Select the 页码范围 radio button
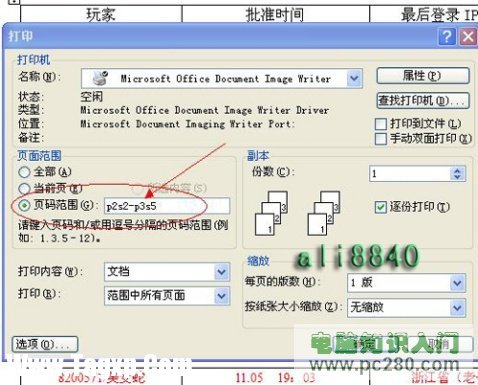 coord(24,205)
